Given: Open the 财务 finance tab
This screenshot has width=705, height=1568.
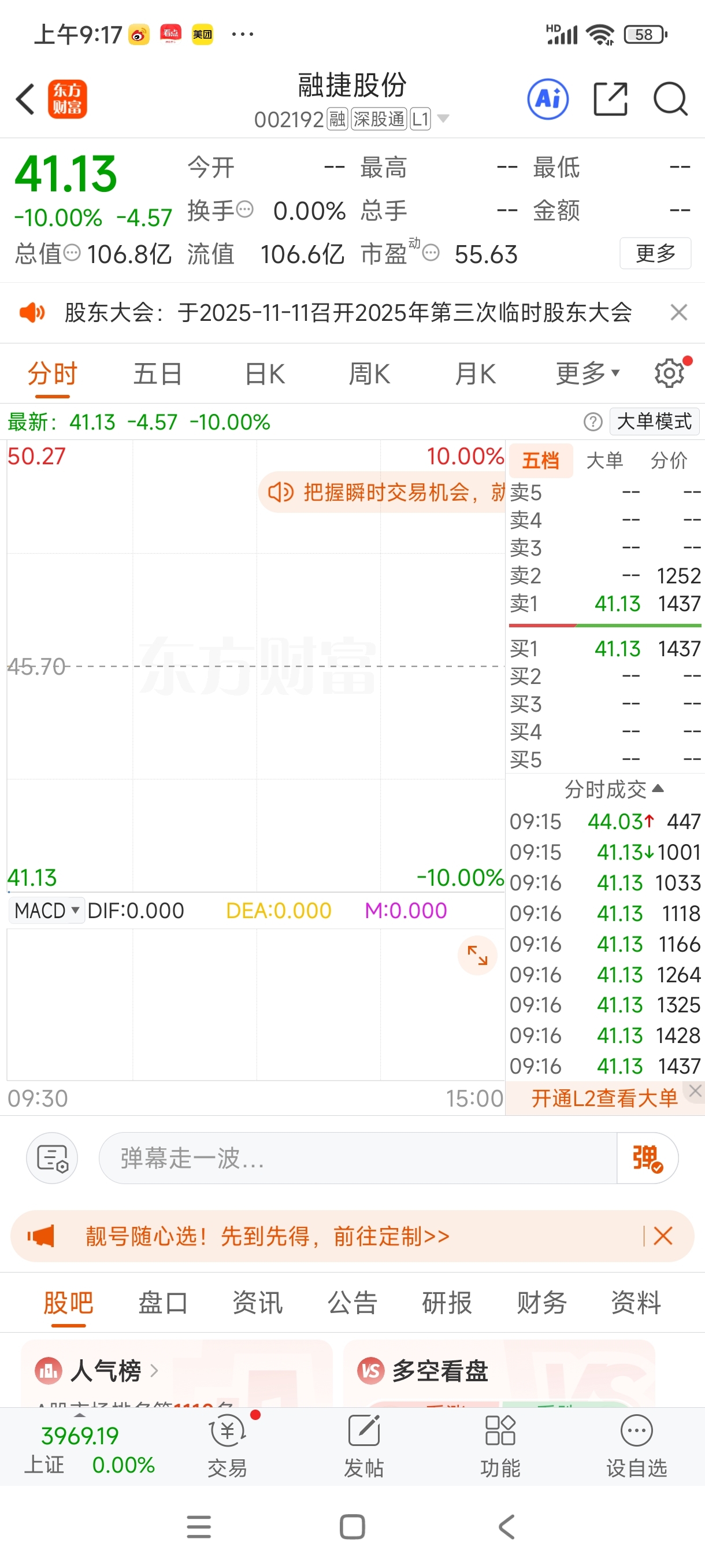Looking at the screenshot, I should [541, 1303].
